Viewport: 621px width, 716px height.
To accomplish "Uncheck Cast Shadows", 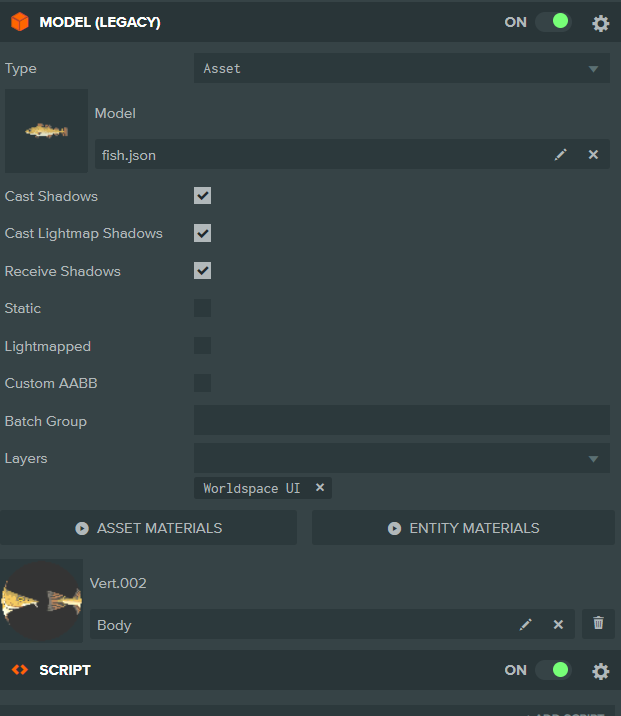I will [202, 196].
